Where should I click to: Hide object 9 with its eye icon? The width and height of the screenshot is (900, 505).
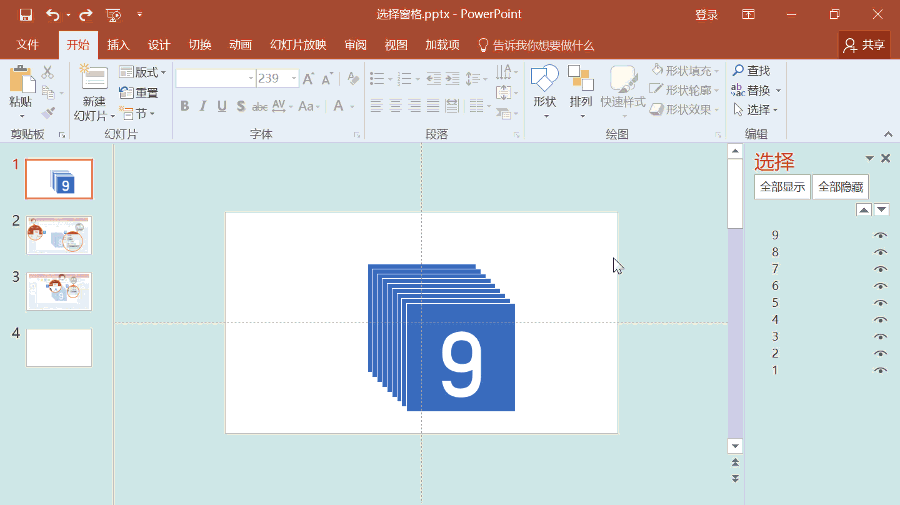tap(880, 236)
